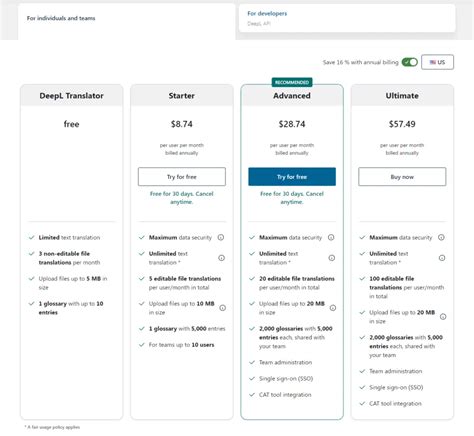This screenshot has height=436, width=474.
Task: Open the US country selector
Action: [x=437, y=62]
